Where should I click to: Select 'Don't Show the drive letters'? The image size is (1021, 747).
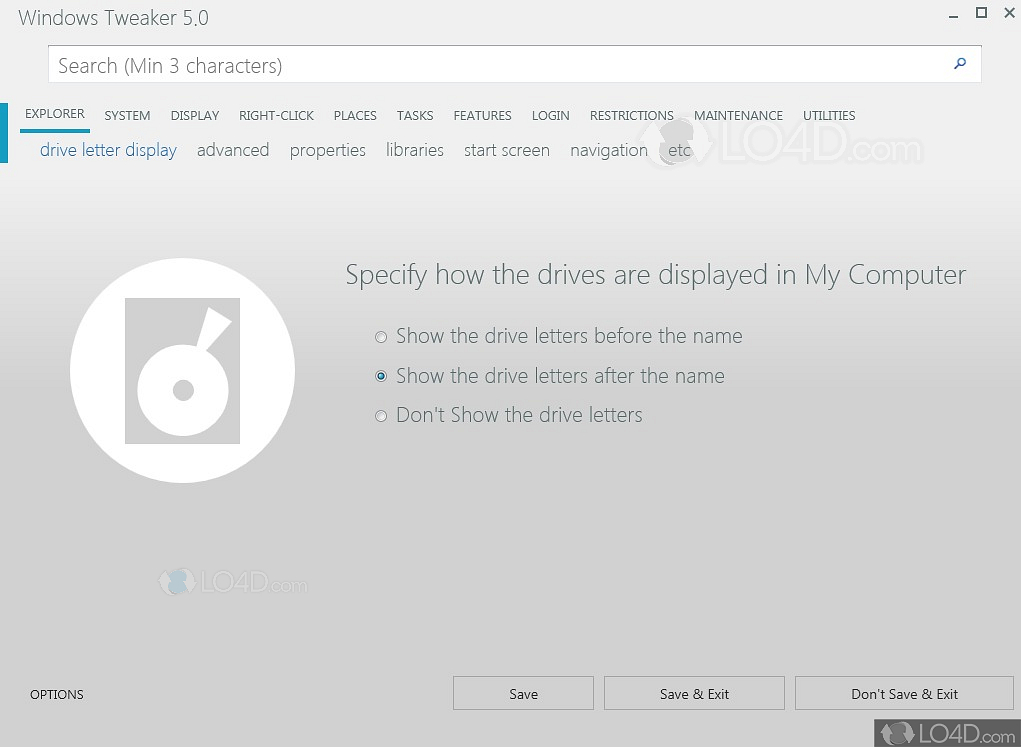point(381,415)
